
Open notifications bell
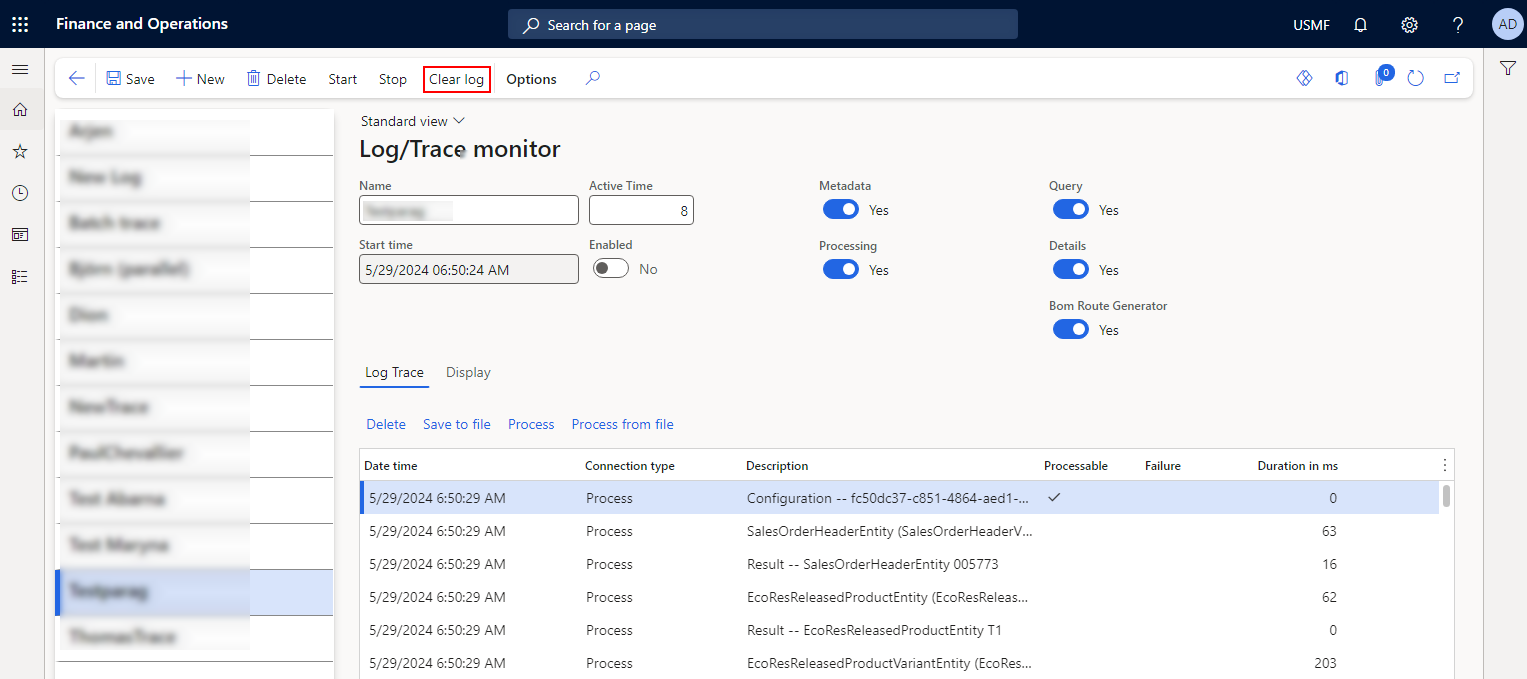tap(1360, 25)
